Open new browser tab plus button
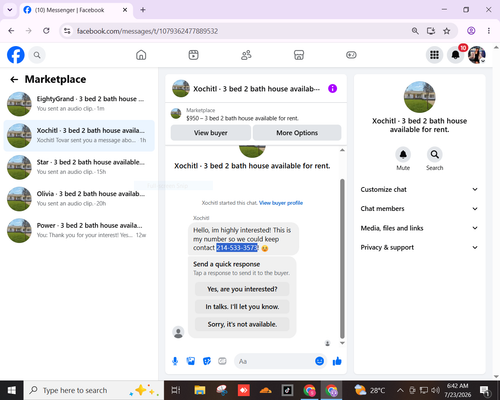This screenshot has width=500, height=400. (x=143, y=10)
